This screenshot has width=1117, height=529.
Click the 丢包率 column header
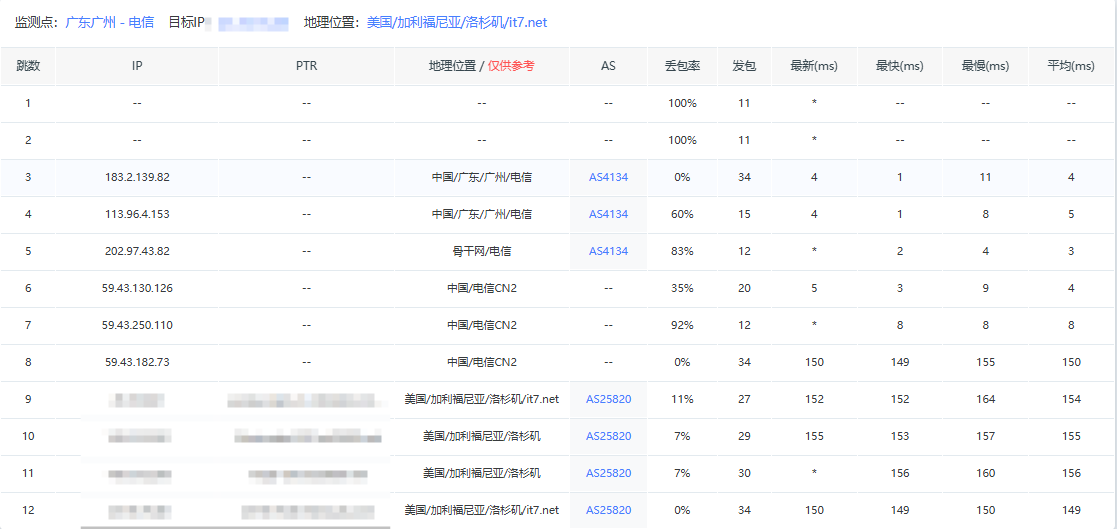tap(682, 66)
